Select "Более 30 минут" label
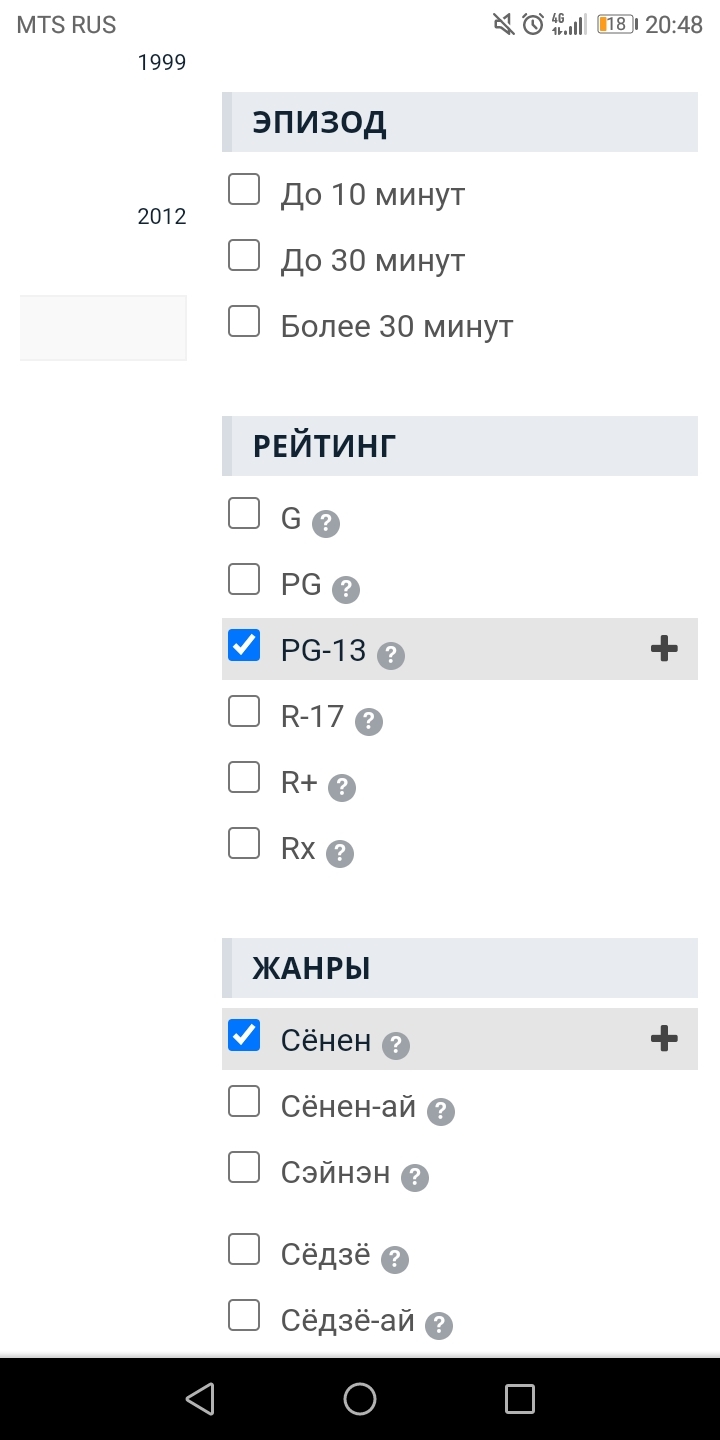 click(397, 327)
